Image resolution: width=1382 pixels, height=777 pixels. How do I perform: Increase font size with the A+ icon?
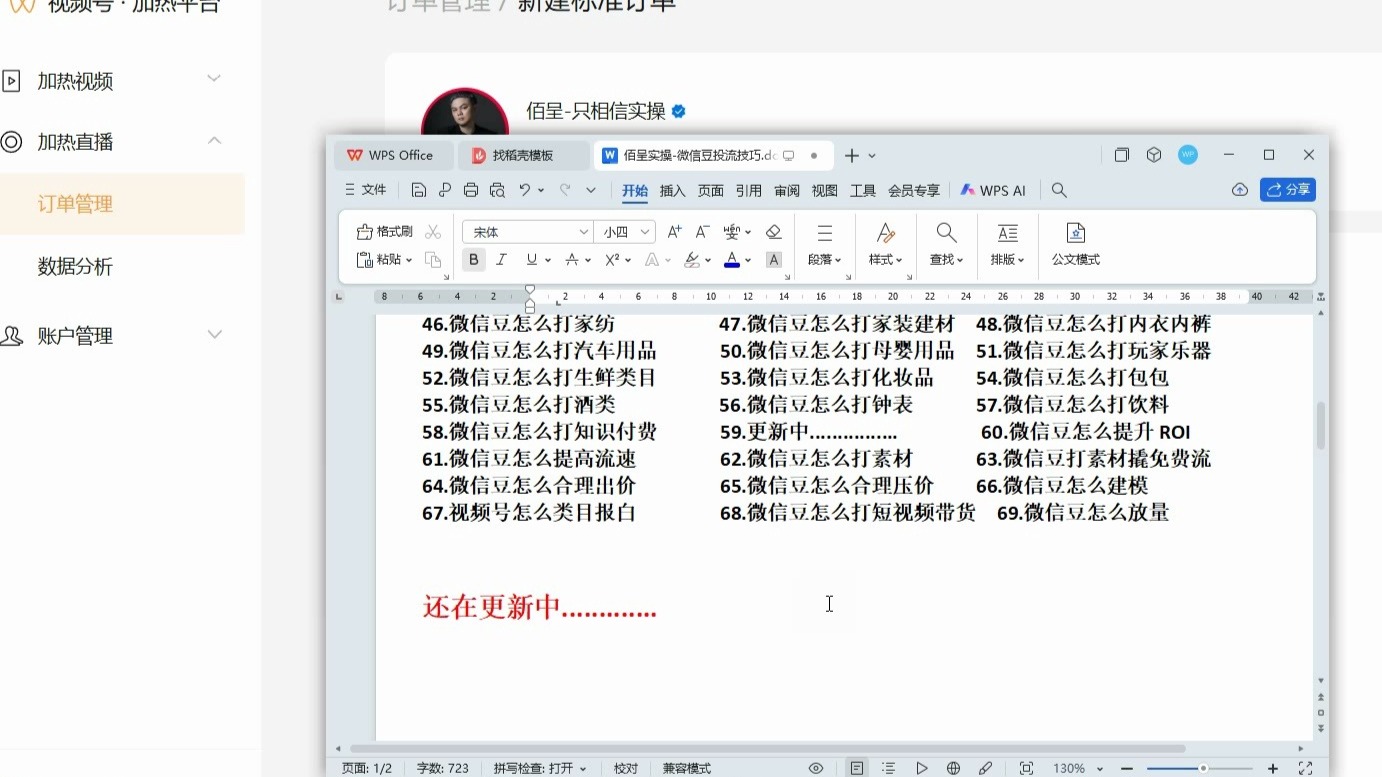pyautogui.click(x=674, y=232)
